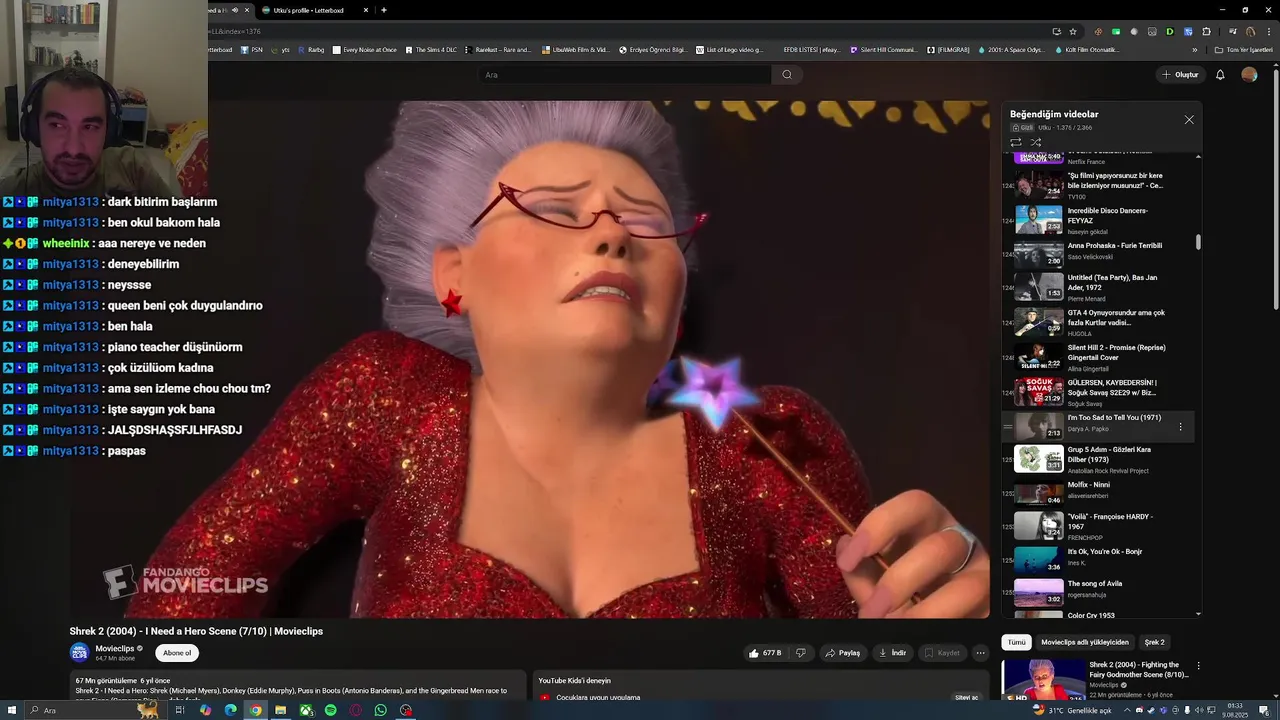Like the video with 677 B likes
The width and height of the screenshot is (1280, 720).
[x=765, y=653]
